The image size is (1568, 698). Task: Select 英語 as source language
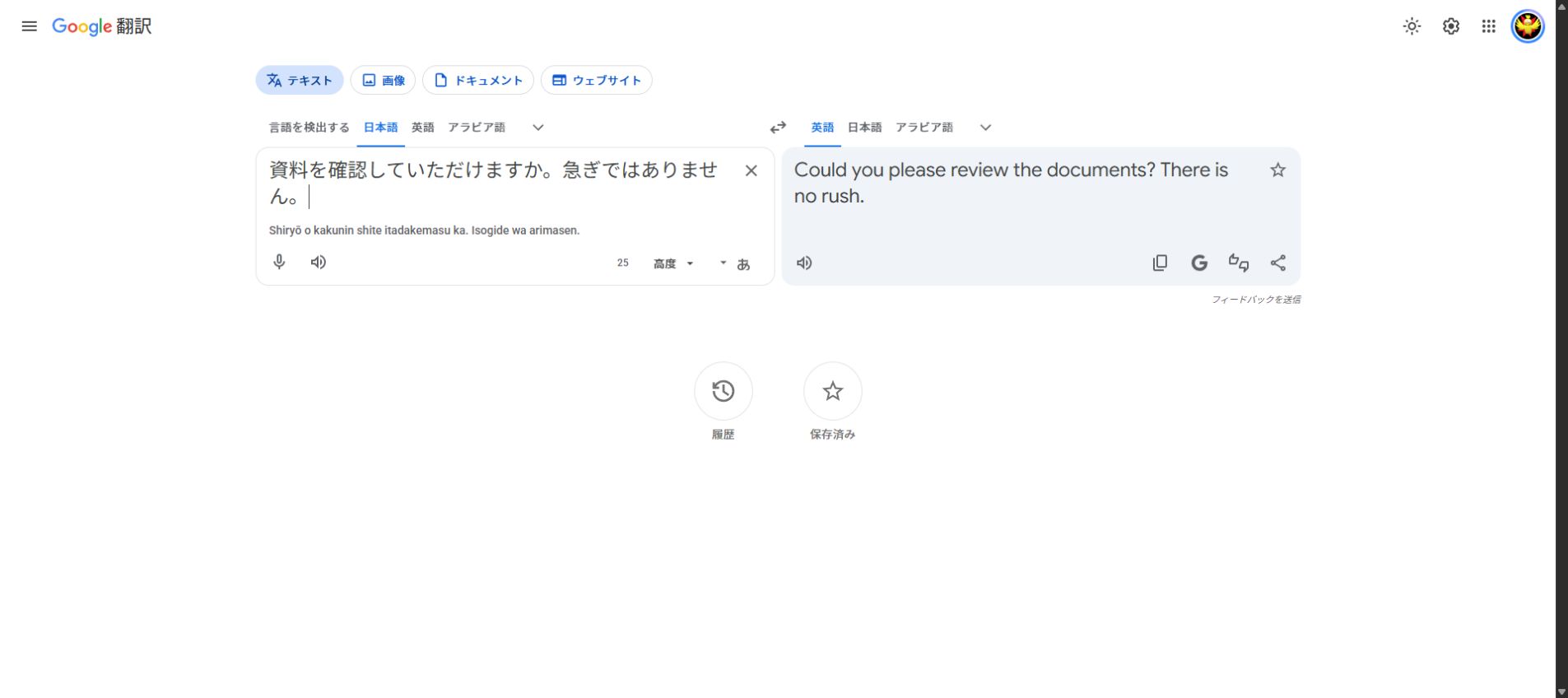click(x=423, y=128)
